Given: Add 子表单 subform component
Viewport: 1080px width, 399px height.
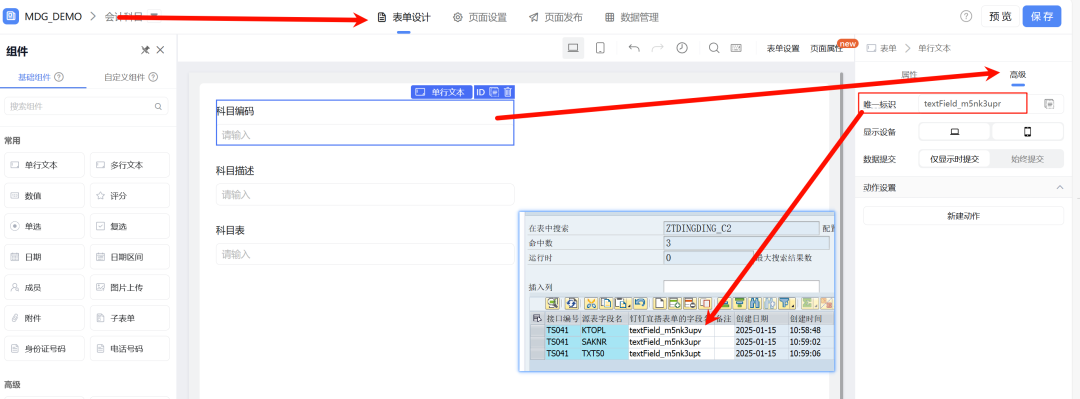Looking at the screenshot, I should click(129, 318).
